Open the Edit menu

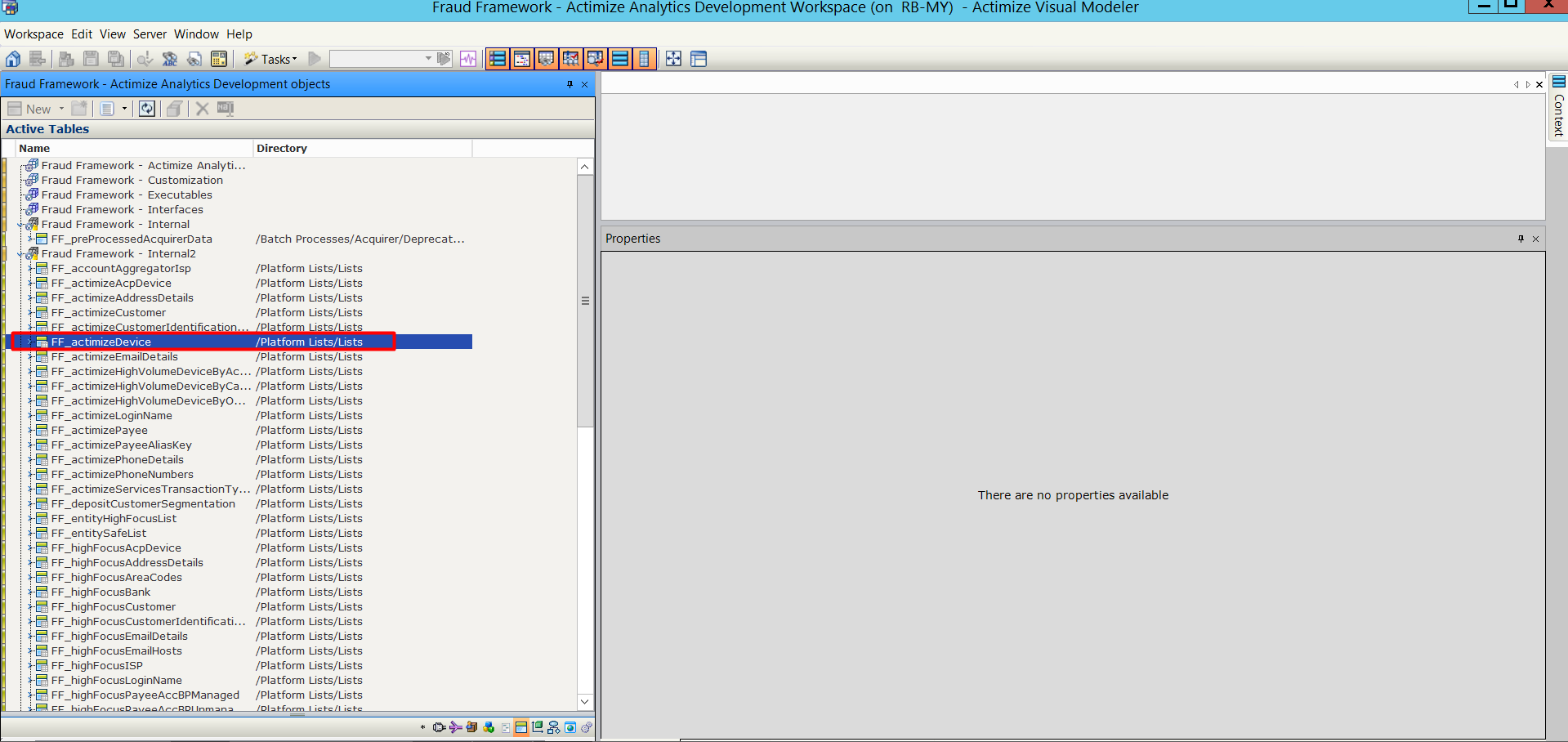[82, 34]
